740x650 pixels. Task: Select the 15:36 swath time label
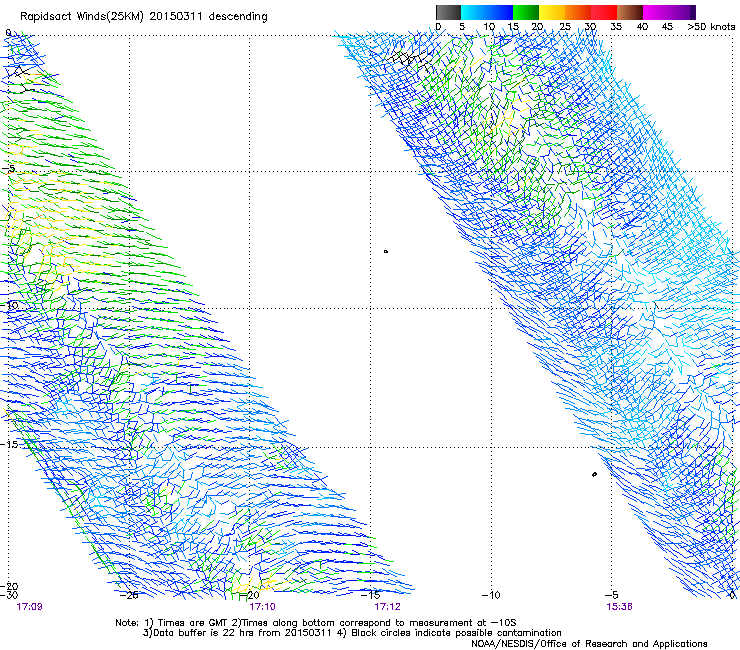pyautogui.click(x=619, y=606)
